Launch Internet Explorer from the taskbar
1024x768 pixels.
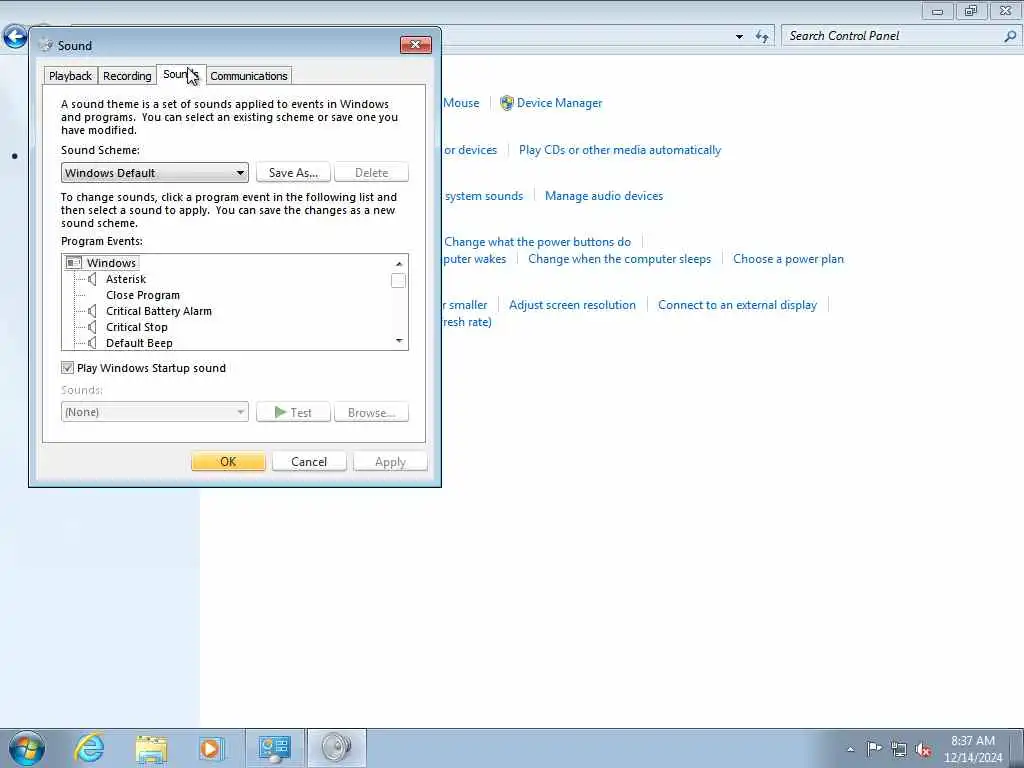[89, 748]
